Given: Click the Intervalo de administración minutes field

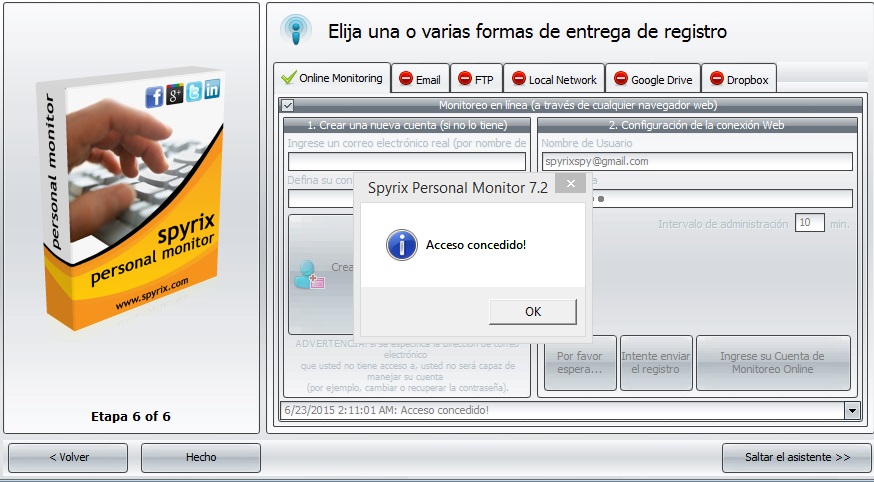Looking at the screenshot, I should (x=809, y=223).
